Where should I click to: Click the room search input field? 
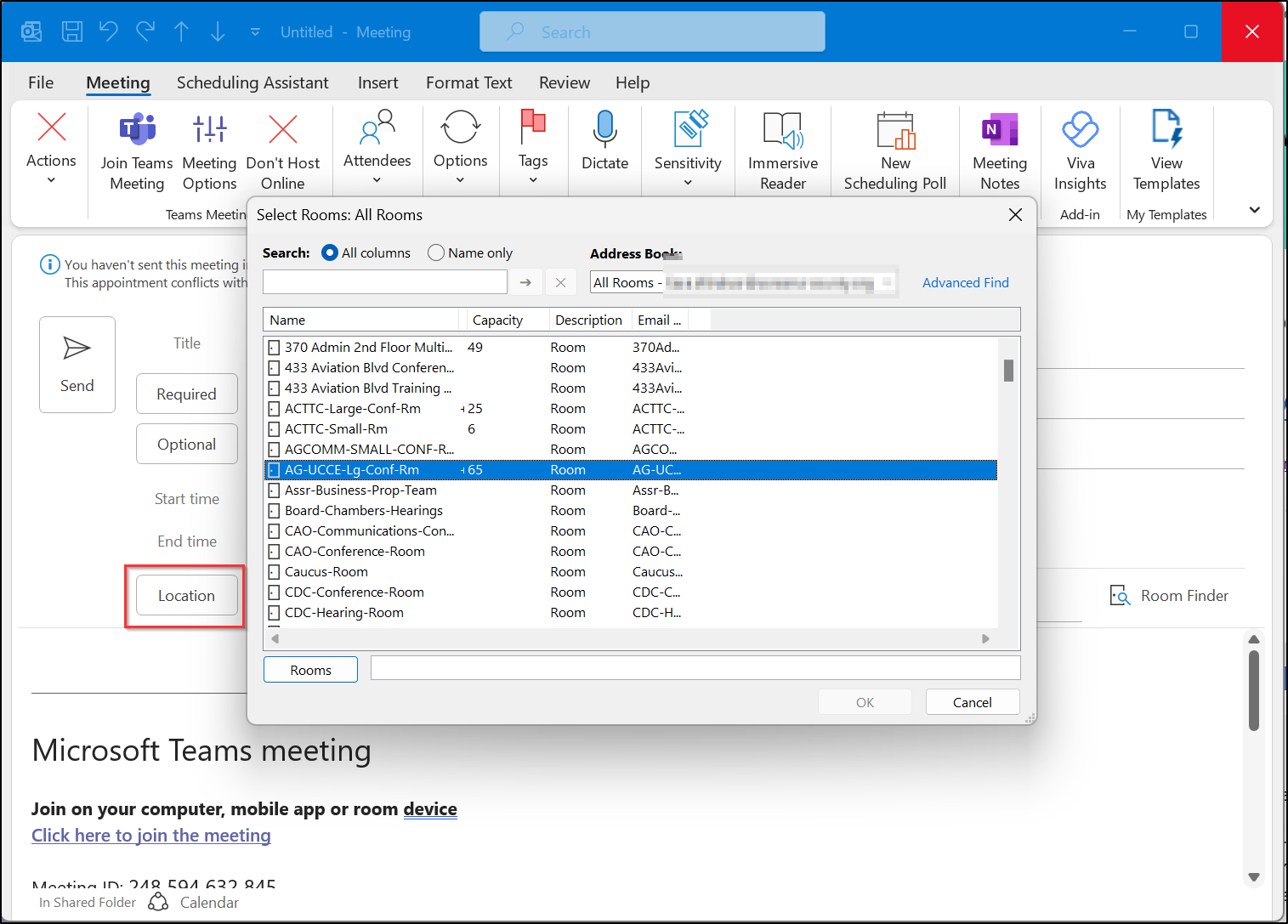(384, 281)
